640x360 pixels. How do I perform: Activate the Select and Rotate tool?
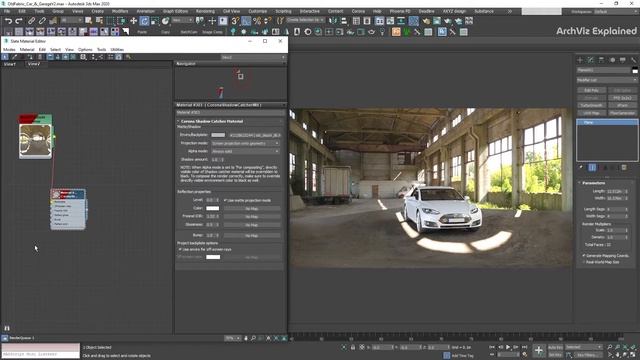(x=144, y=21)
